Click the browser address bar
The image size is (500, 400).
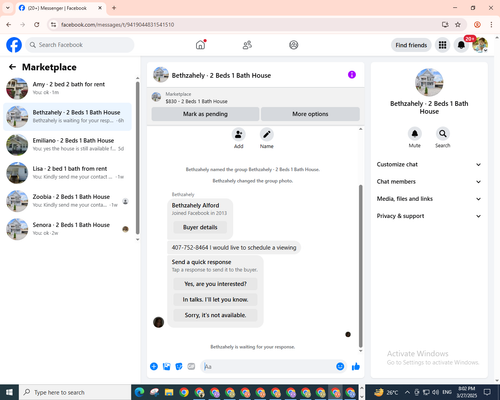tap(247, 25)
